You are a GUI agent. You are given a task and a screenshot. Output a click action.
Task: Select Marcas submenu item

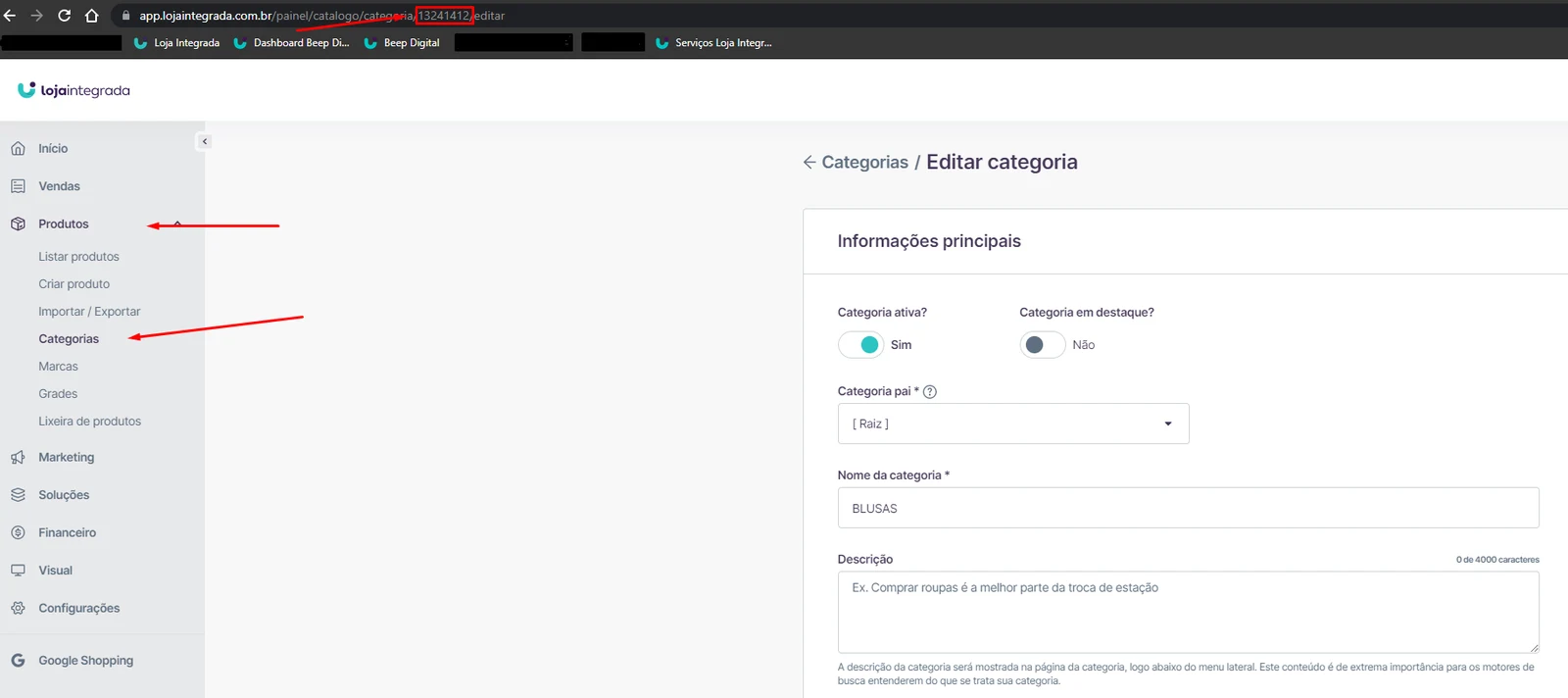point(58,367)
